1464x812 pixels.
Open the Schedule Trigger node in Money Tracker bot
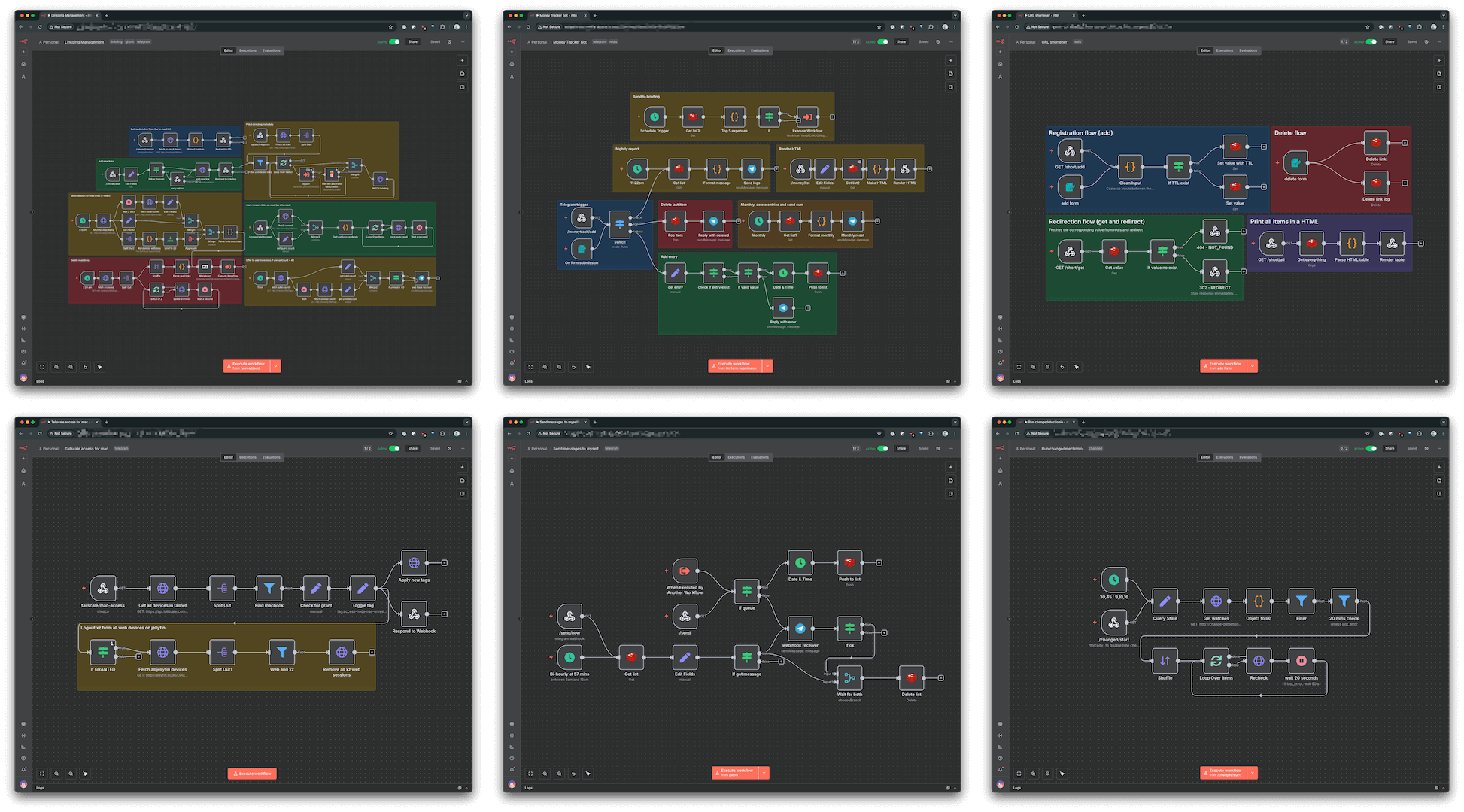coord(654,117)
